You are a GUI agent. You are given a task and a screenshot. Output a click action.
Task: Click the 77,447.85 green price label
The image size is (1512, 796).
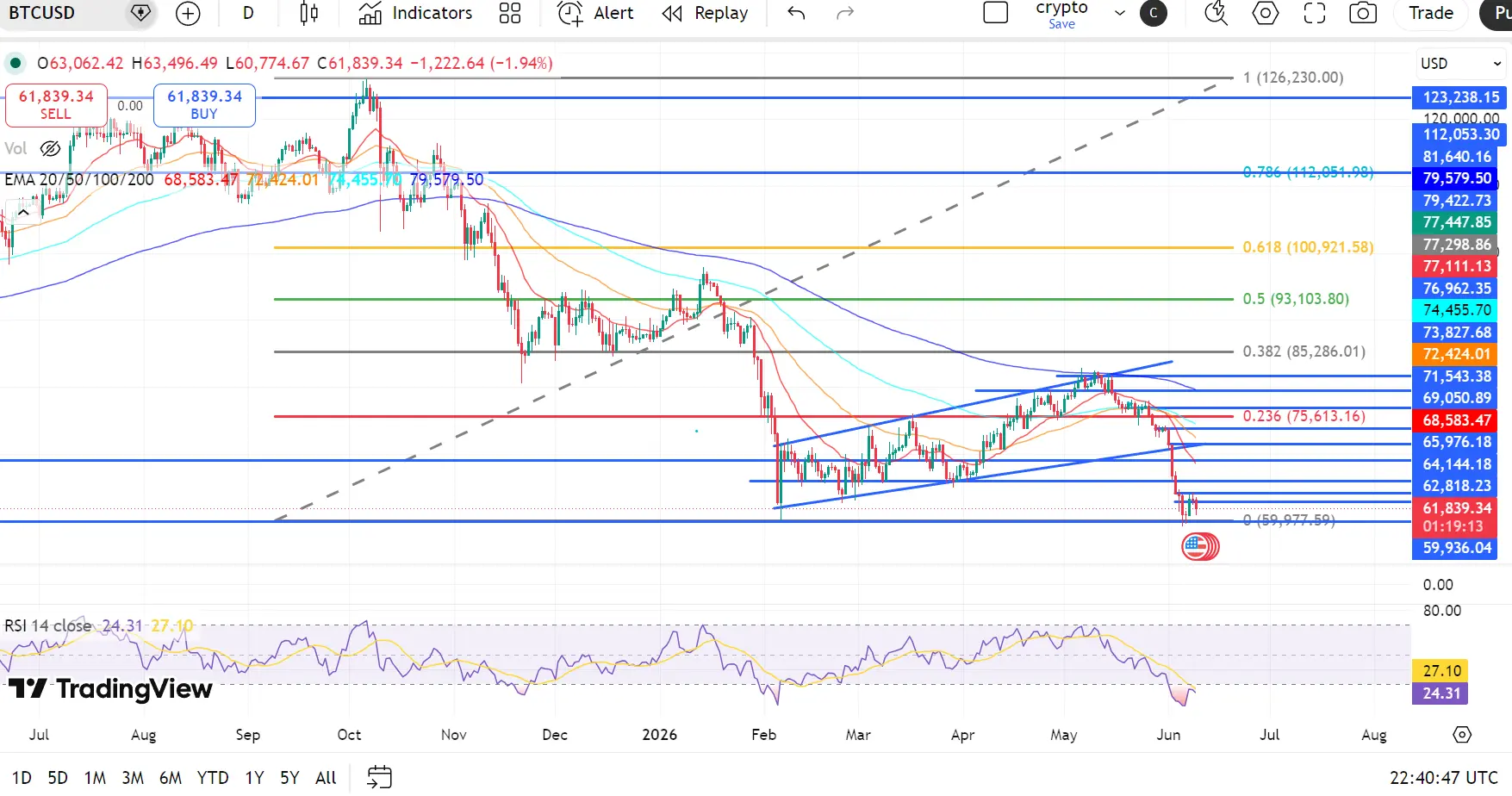coord(1456,222)
